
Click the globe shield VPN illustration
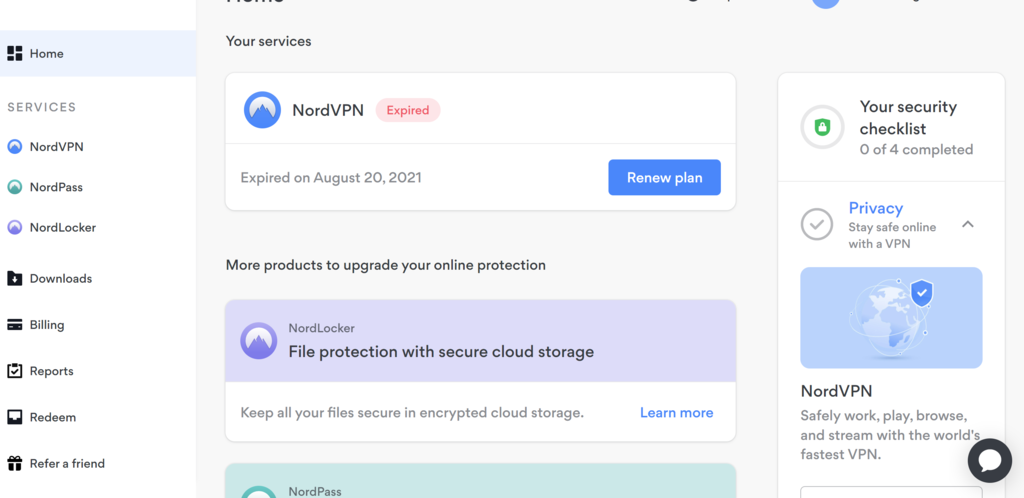pyautogui.click(x=891, y=317)
